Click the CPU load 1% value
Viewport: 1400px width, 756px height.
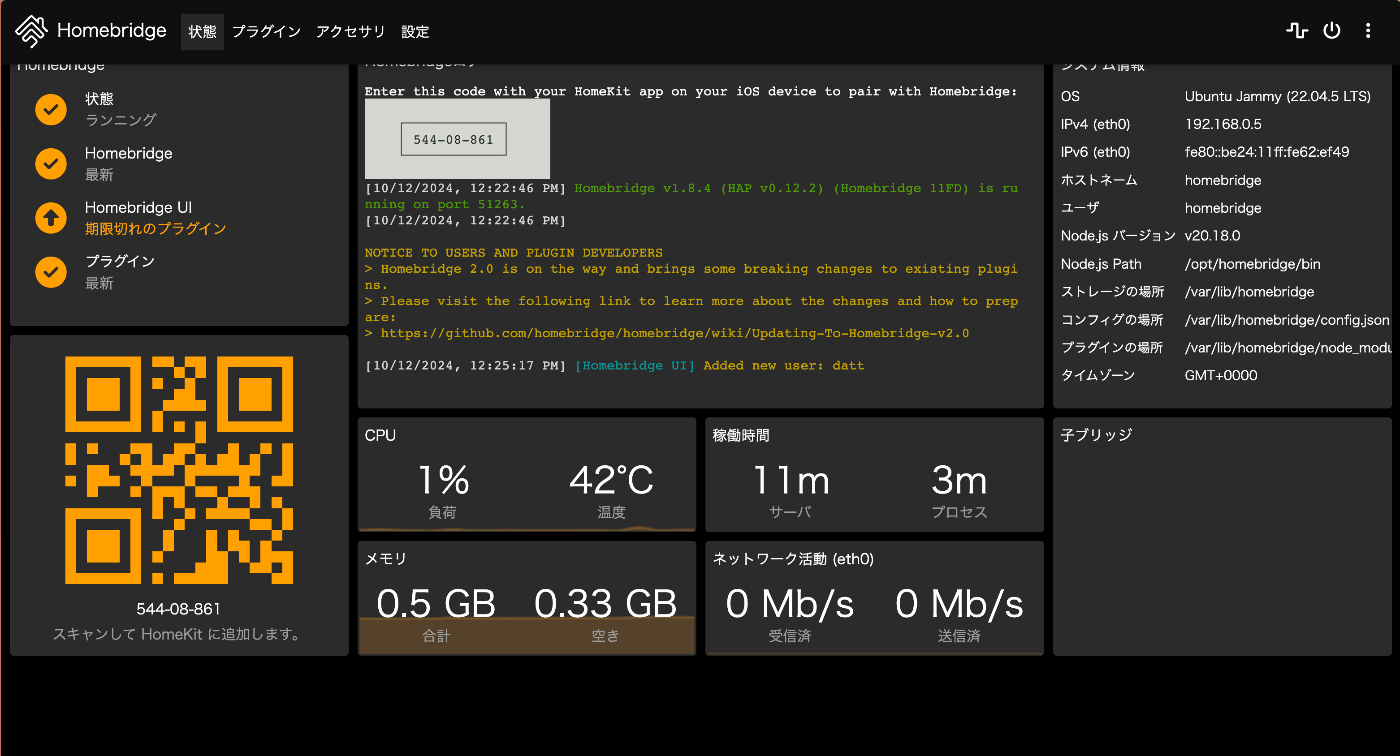pyautogui.click(x=443, y=481)
